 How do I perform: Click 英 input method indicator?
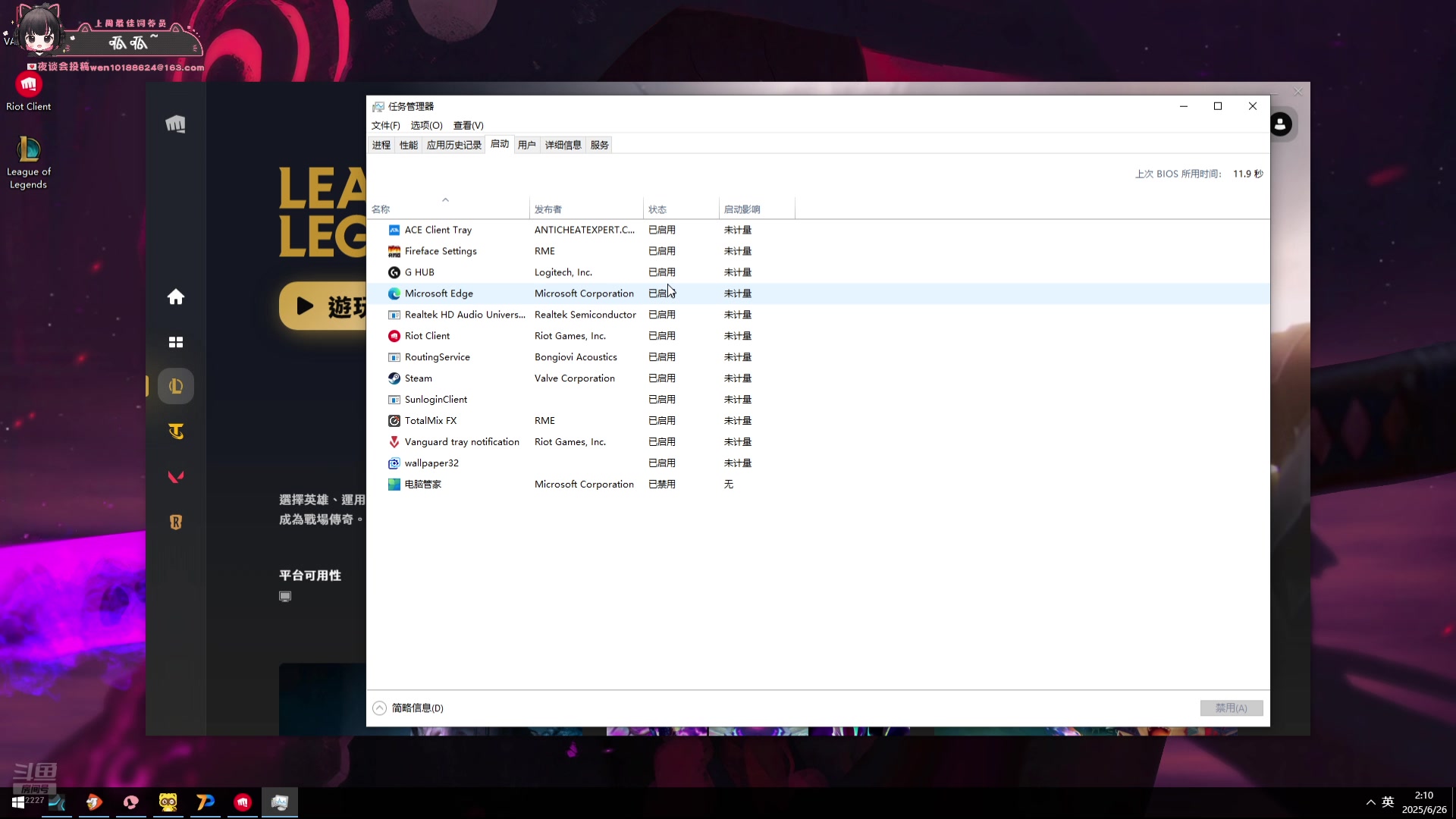pyautogui.click(x=1388, y=802)
